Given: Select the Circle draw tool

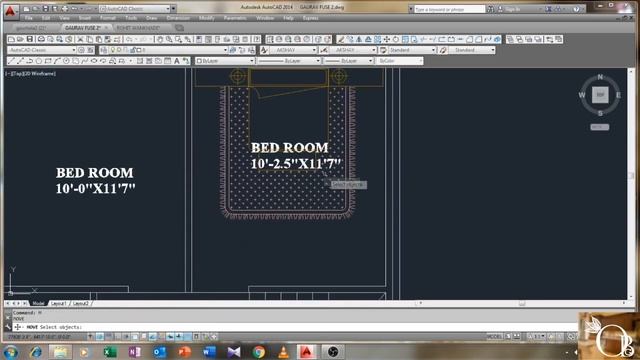Looking at the screenshot, I should [66, 61].
